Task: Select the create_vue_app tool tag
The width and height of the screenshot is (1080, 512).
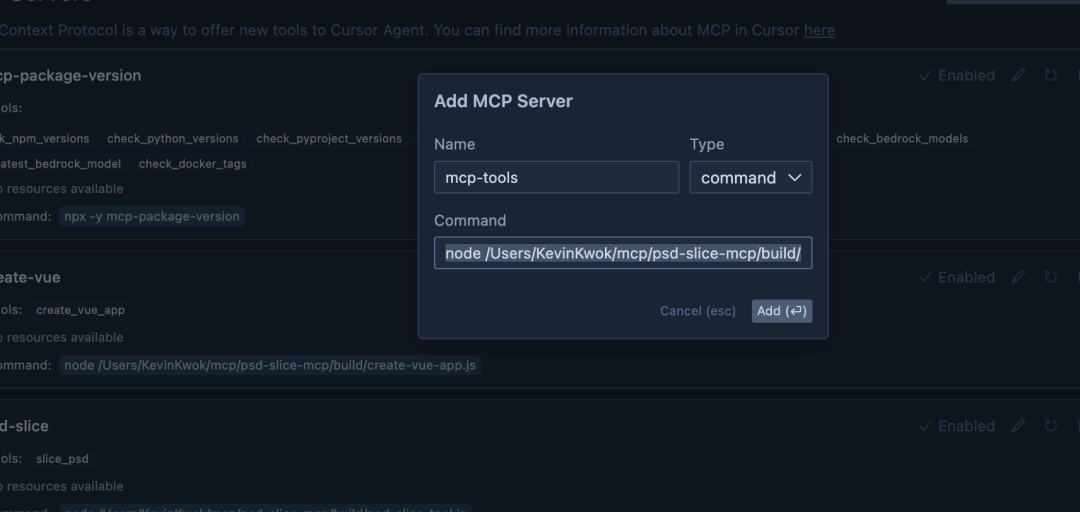Action: pyautogui.click(x=80, y=310)
